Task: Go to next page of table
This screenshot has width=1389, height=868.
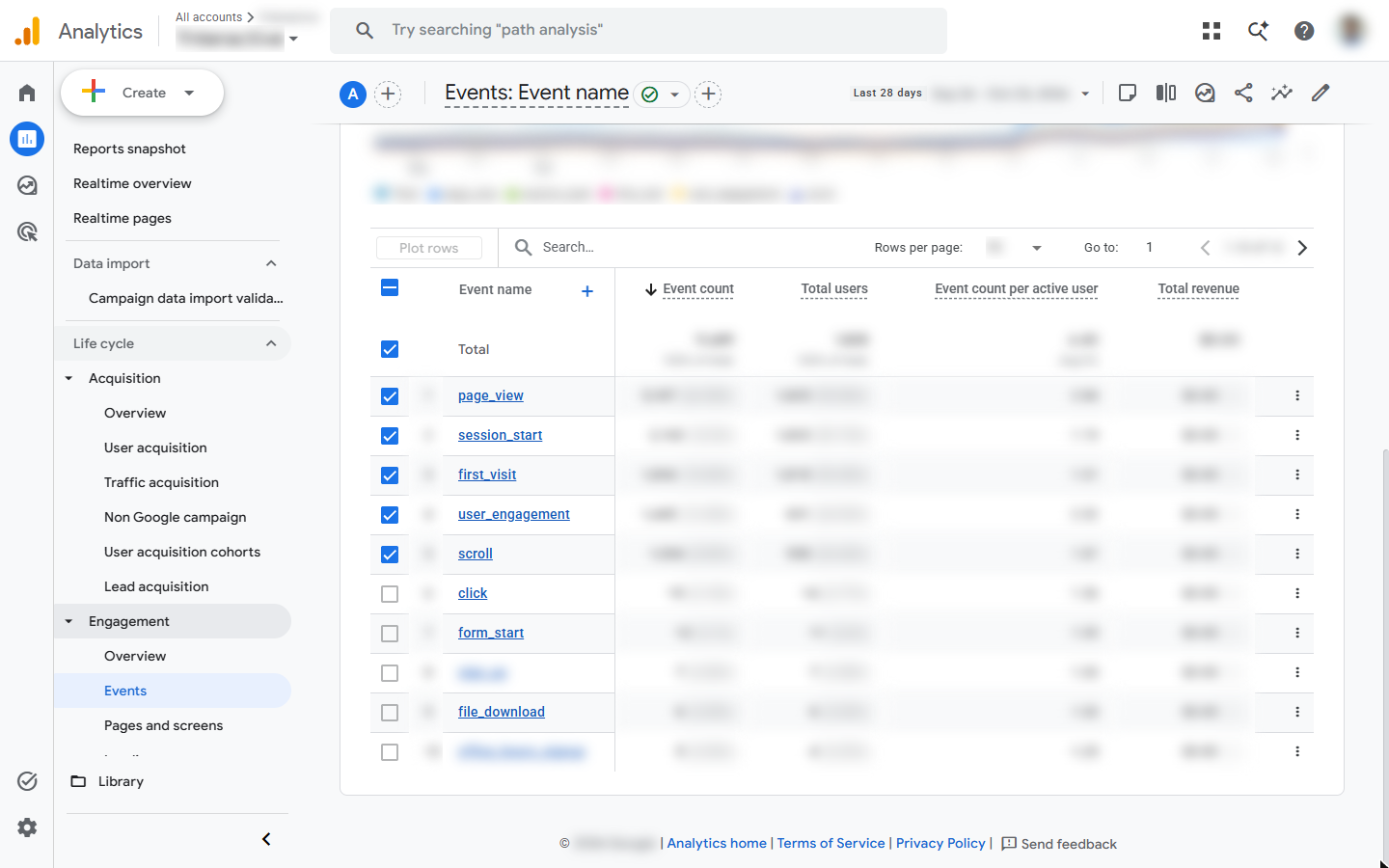Action: (x=1302, y=248)
